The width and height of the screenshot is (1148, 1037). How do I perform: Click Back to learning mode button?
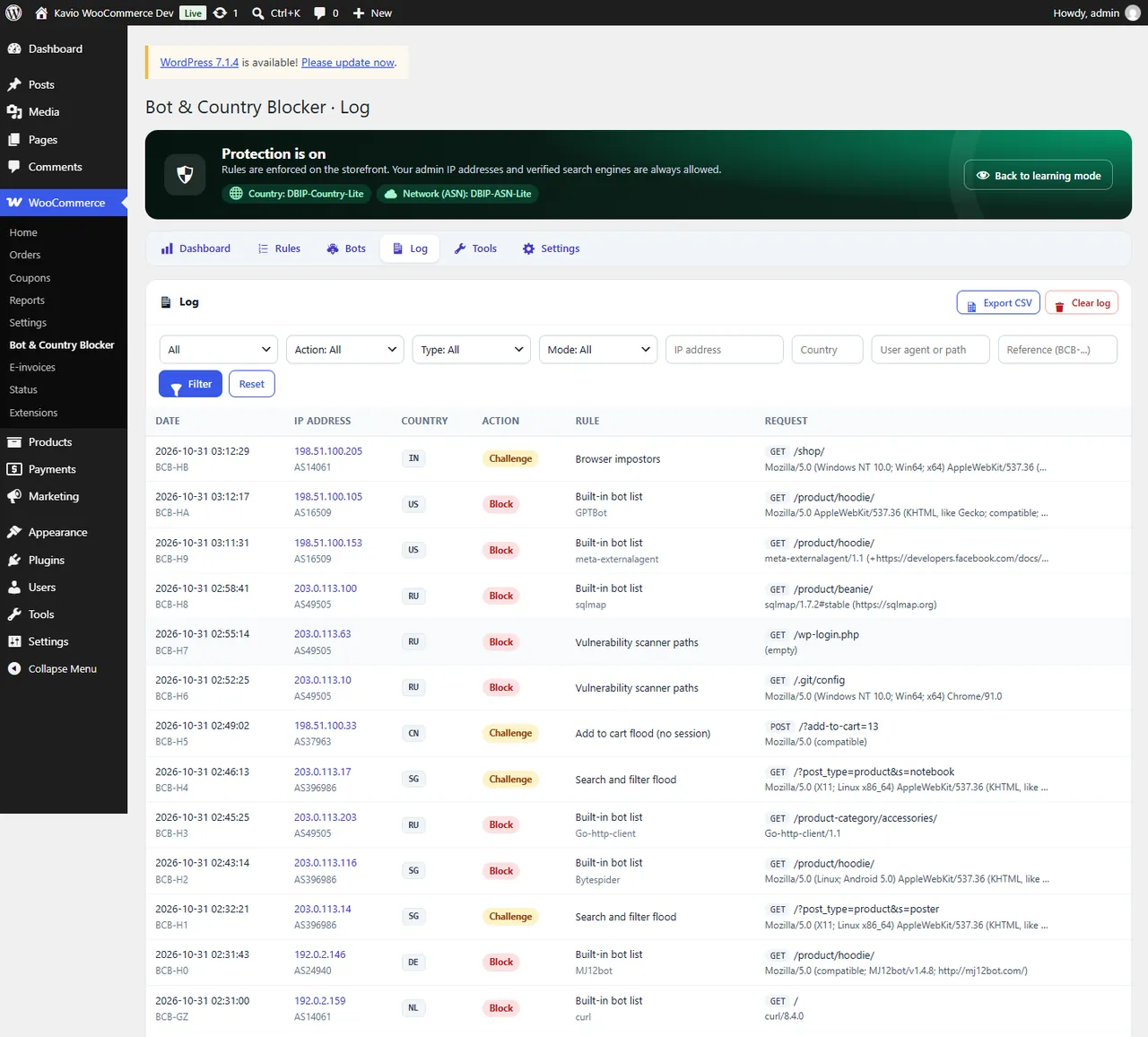[1039, 176]
